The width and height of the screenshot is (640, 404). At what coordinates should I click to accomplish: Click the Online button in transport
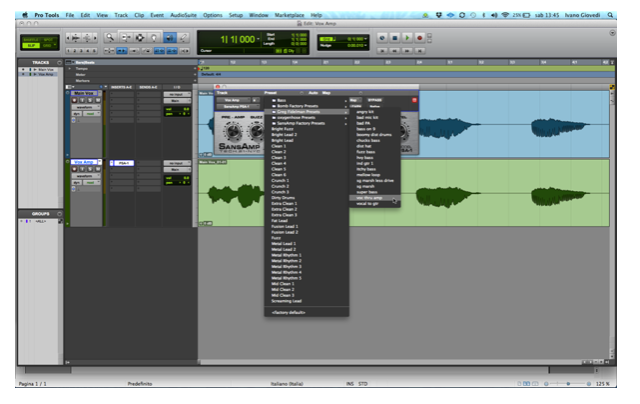tap(382, 38)
